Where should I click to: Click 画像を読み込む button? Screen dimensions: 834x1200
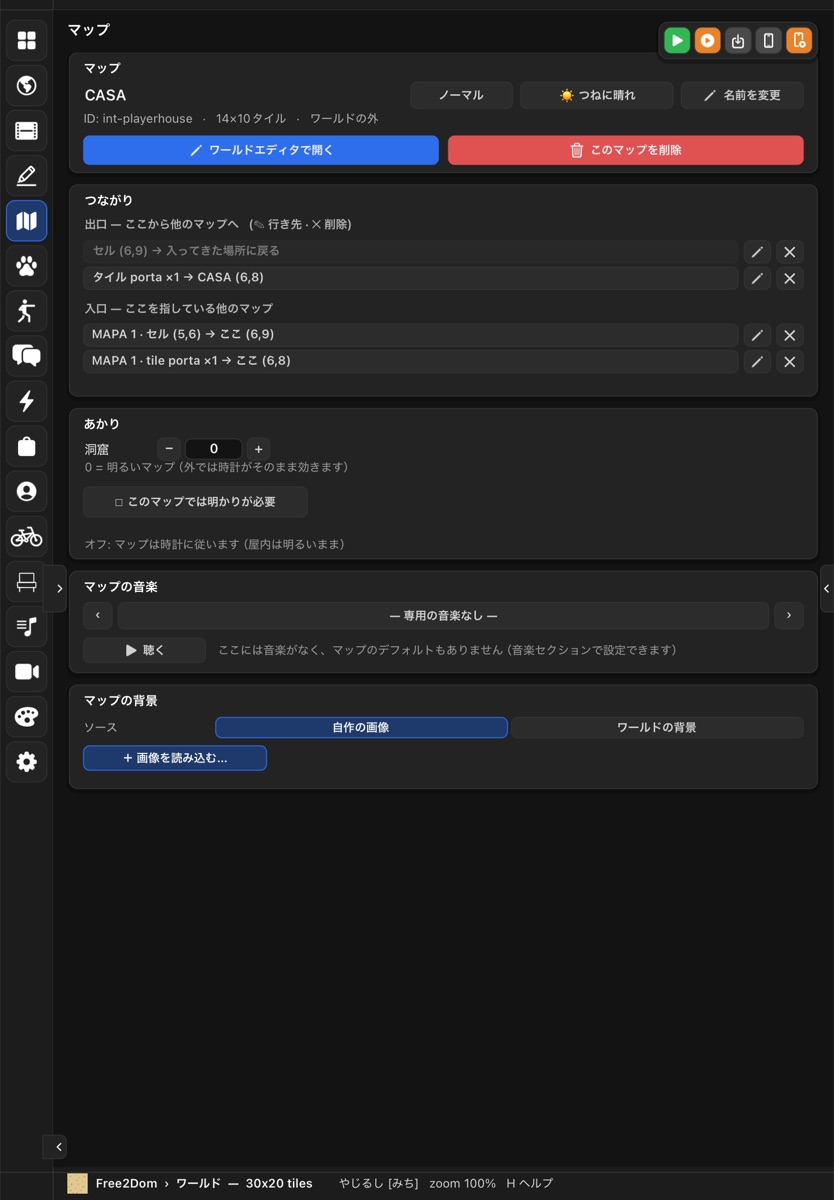click(175, 758)
